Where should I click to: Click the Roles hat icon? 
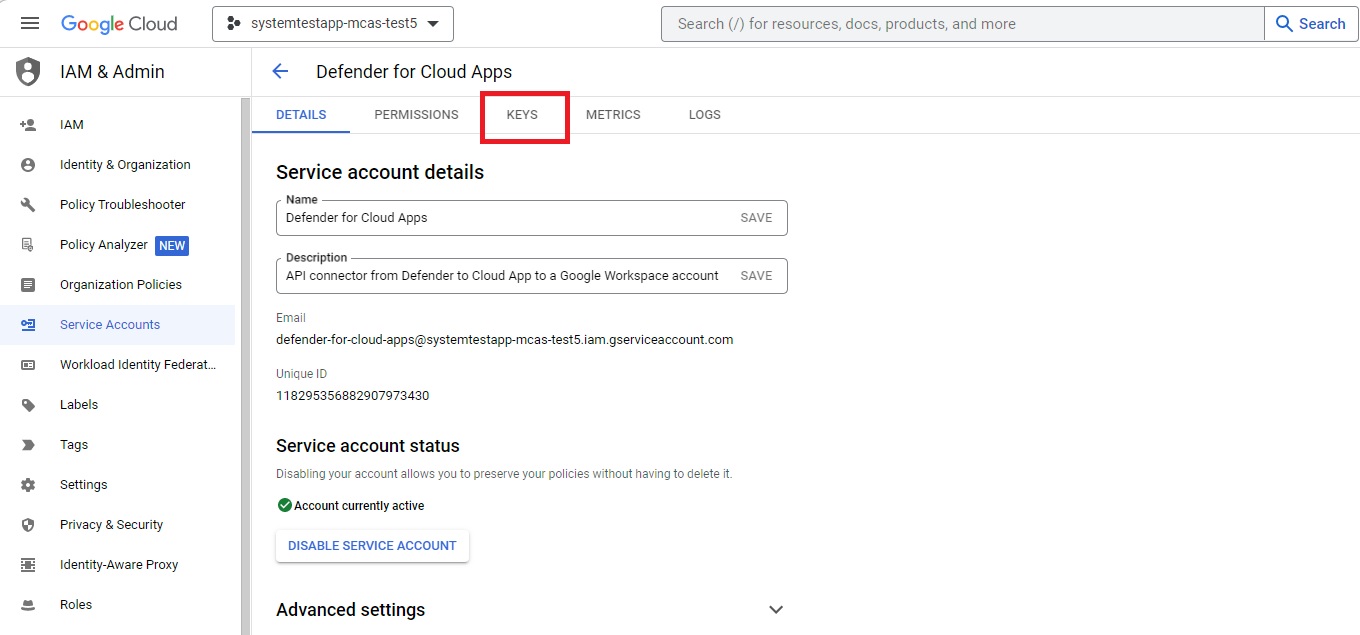point(28,605)
